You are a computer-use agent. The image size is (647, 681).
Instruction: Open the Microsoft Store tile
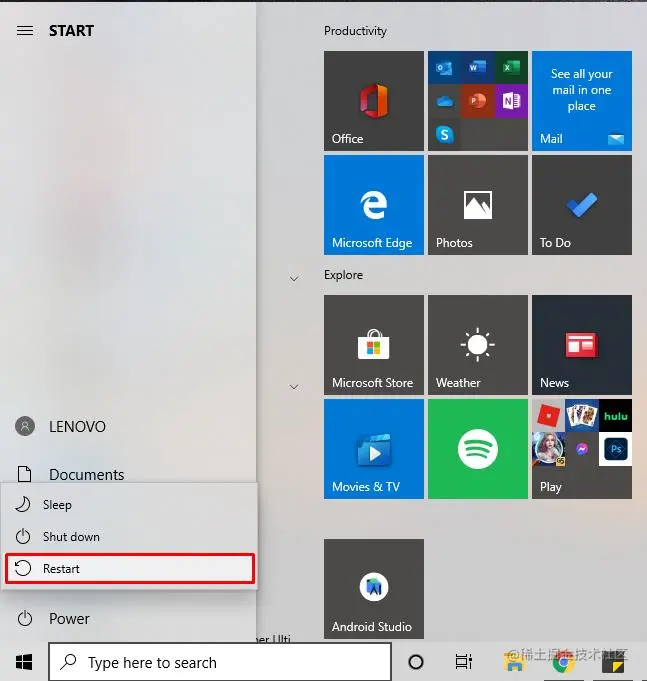[x=373, y=345]
